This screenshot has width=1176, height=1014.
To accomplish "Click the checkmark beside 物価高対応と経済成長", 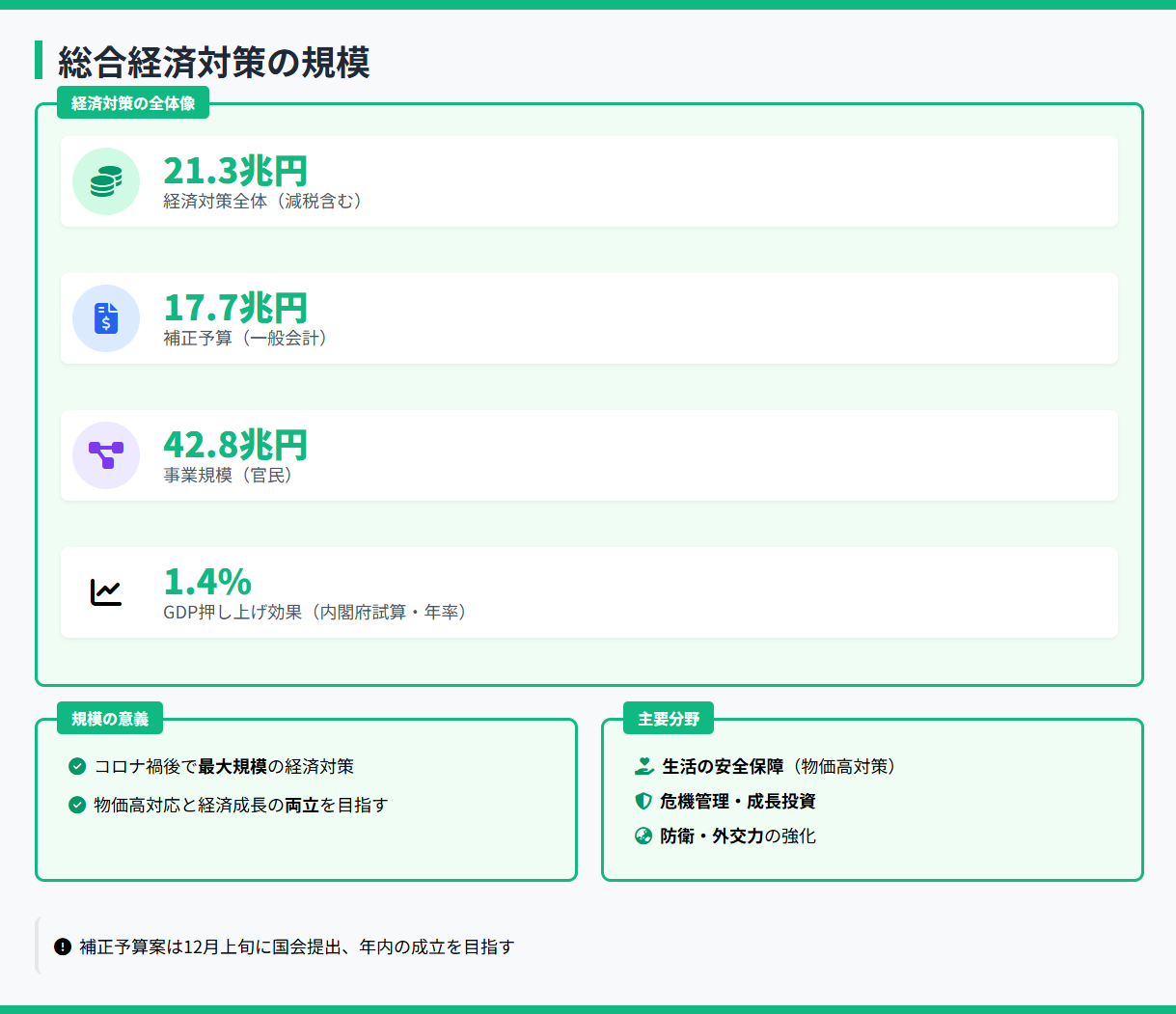I will pos(77,805).
